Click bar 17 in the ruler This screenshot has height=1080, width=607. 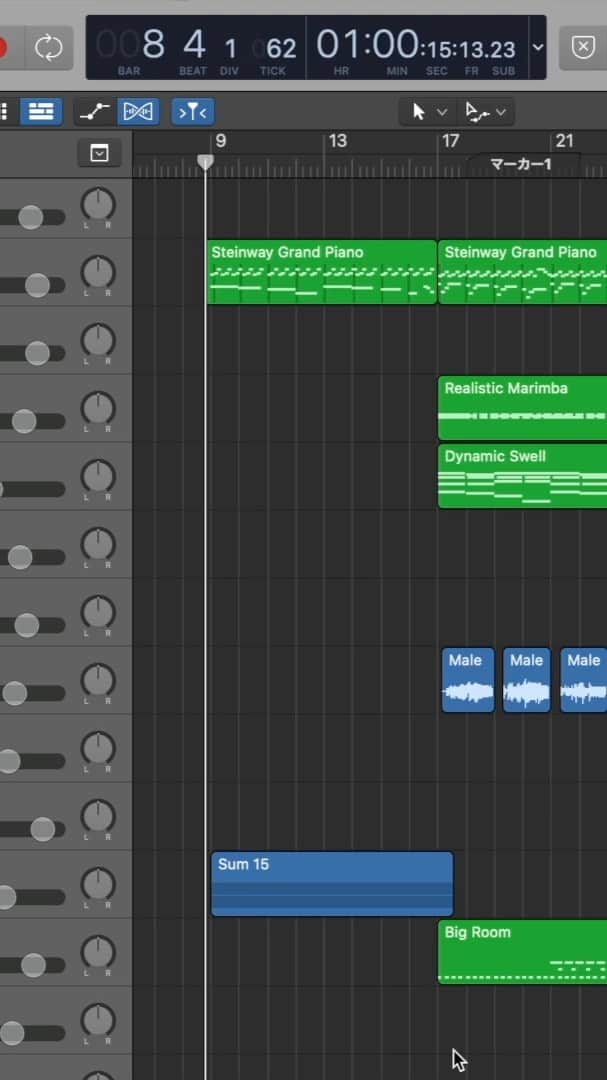click(x=450, y=141)
